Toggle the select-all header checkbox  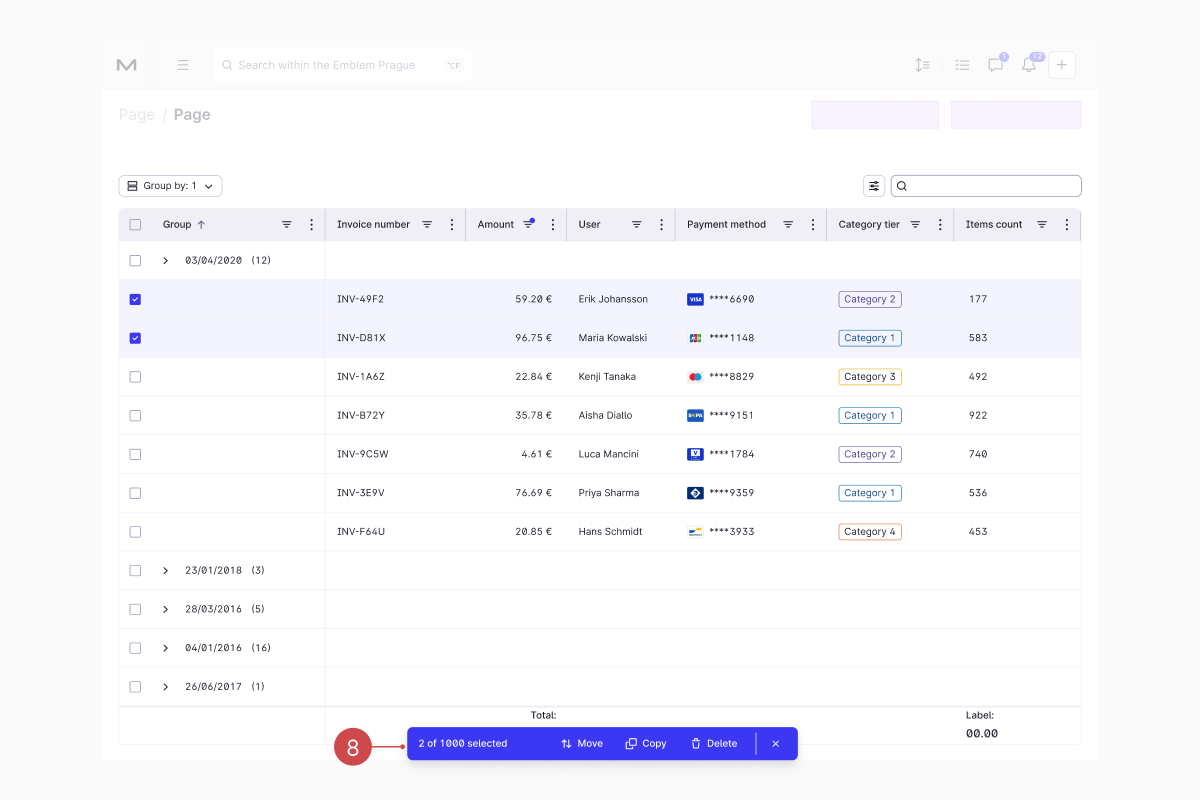pyautogui.click(x=135, y=225)
